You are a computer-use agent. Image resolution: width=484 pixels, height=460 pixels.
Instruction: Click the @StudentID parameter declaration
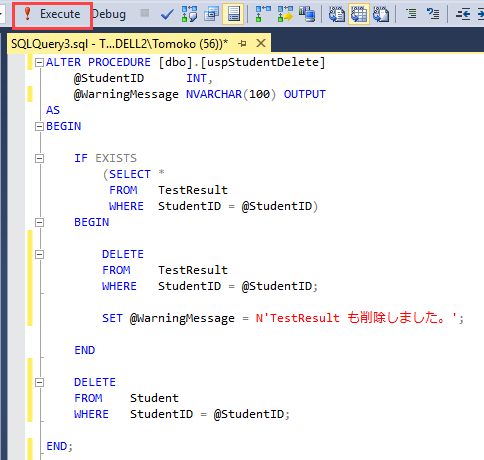click(x=109, y=78)
